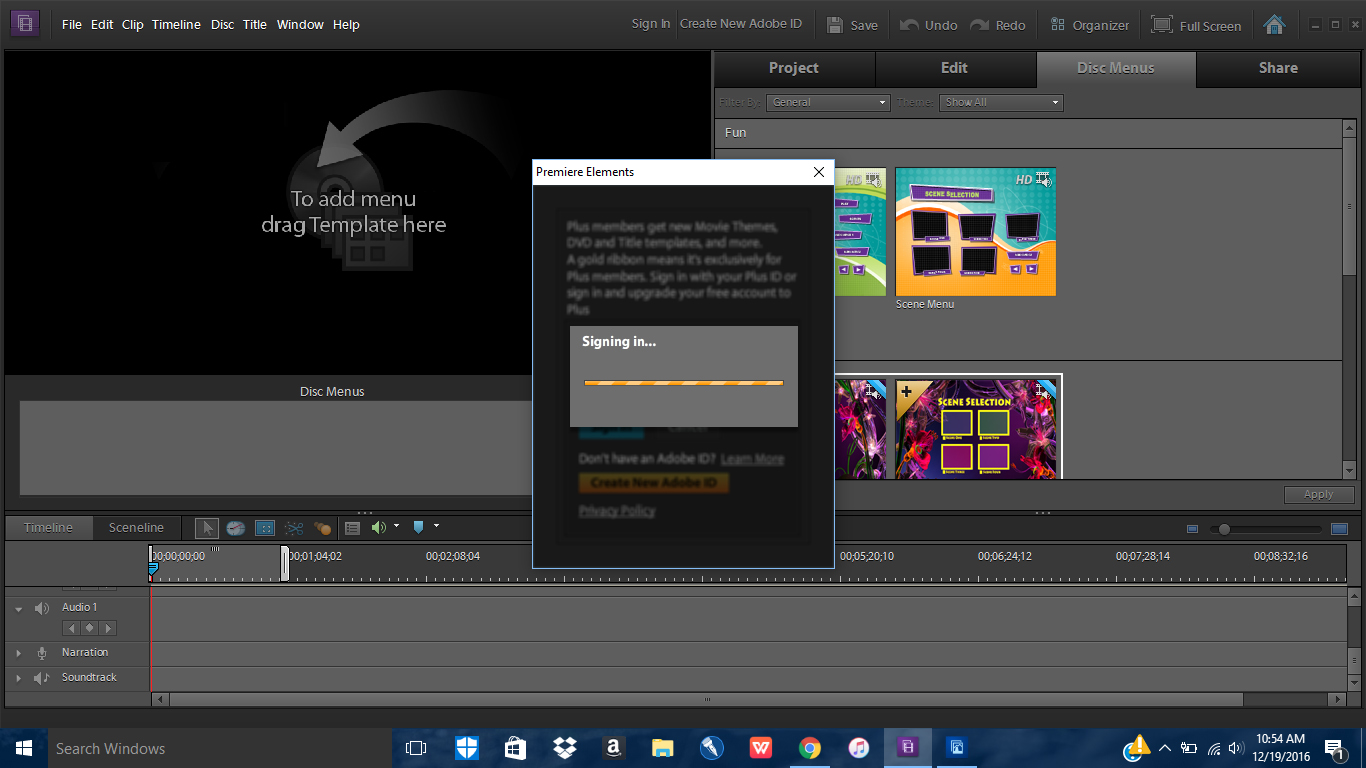Image resolution: width=1366 pixels, height=768 pixels.
Task: Open the Theme Show All dropdown
Action: click(x=1001, y=102)
